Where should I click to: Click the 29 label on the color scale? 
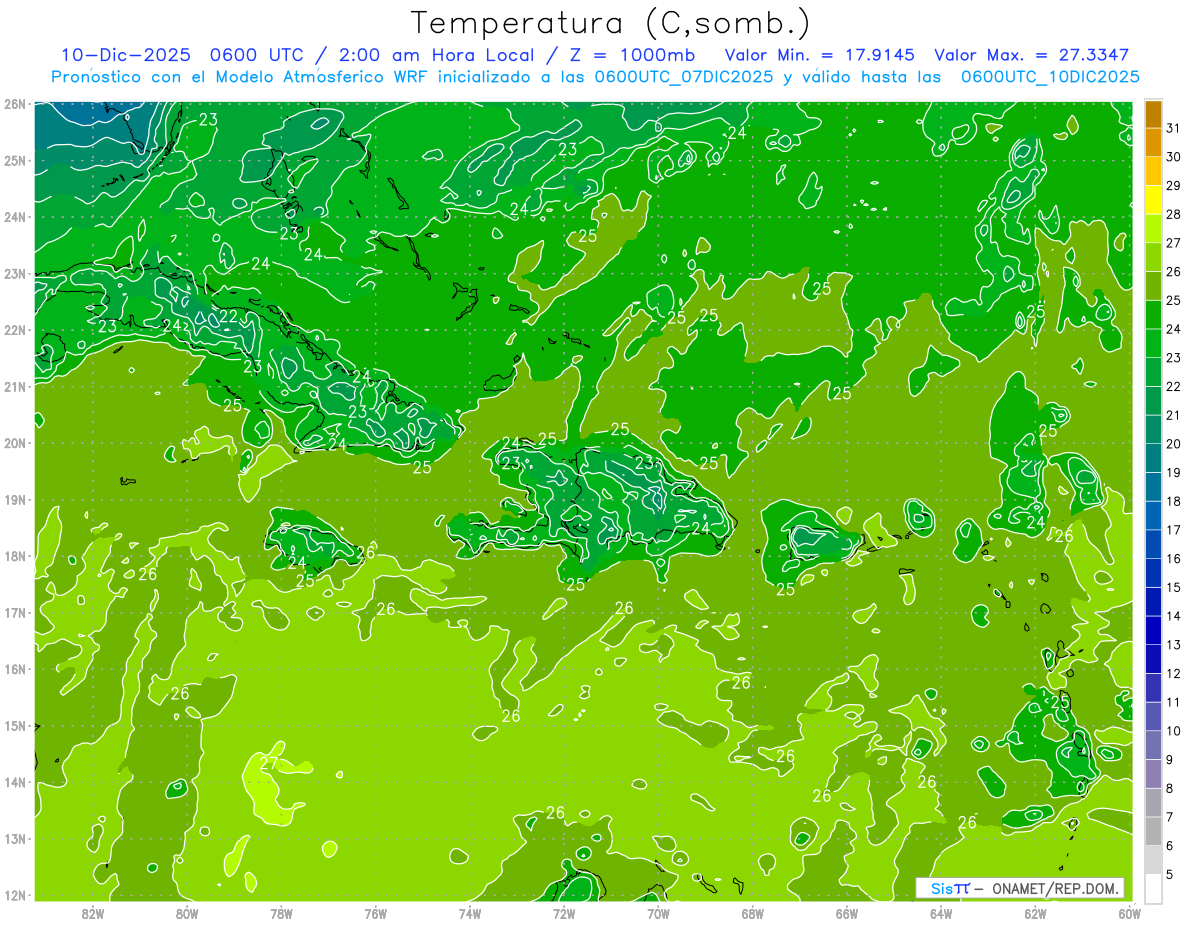(x=1174, y=185)
